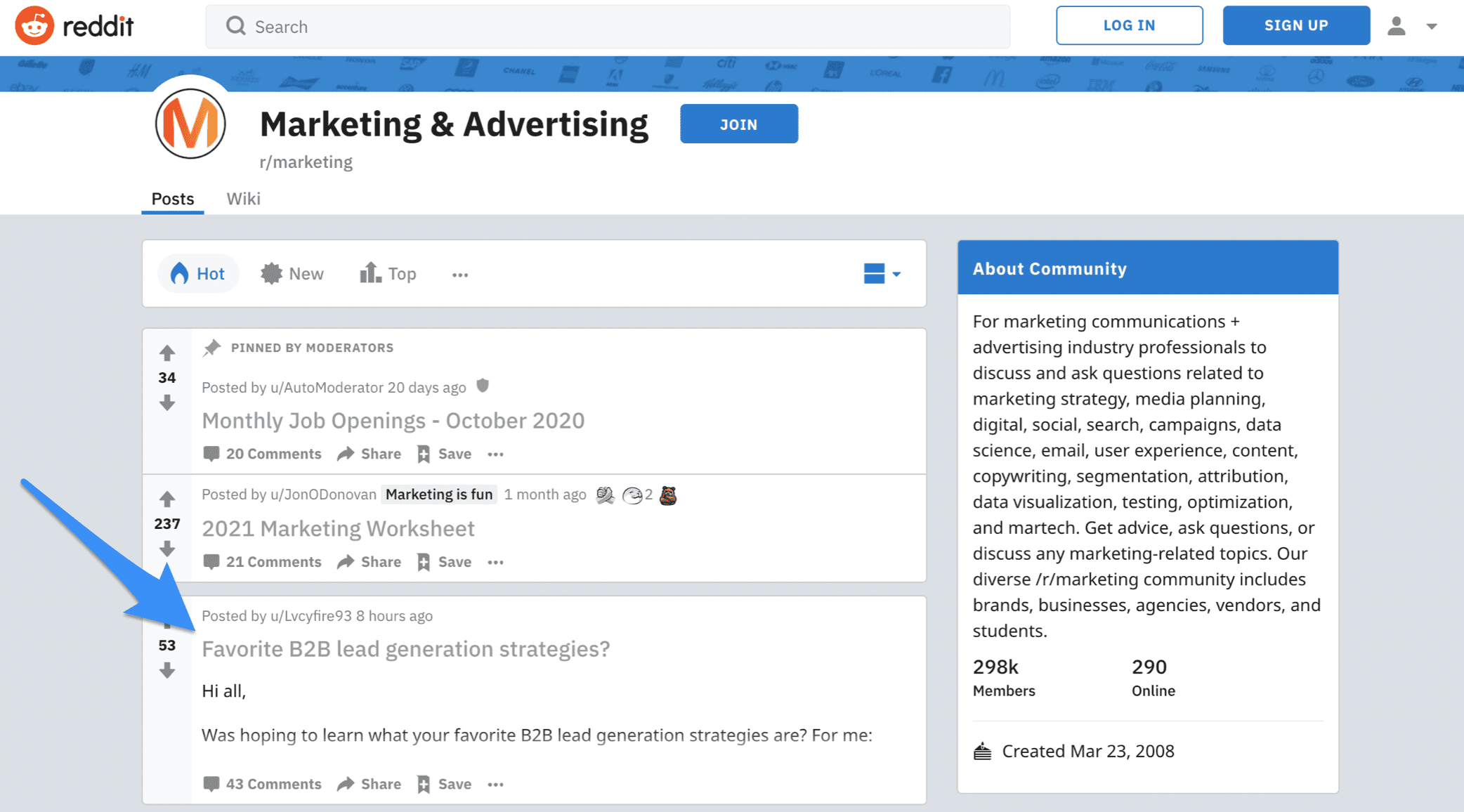1464x812 pixels.
Task: Open u/Lvcyfire93 profile link
Action: tap(311, 616)
